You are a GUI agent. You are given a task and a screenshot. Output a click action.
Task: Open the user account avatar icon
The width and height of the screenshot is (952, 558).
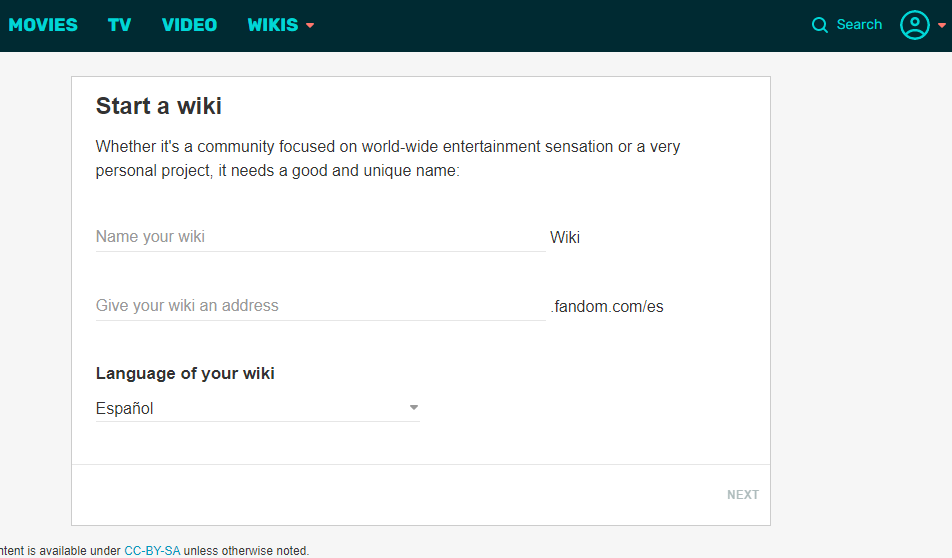pyautogui.click(x=914, y=25)
